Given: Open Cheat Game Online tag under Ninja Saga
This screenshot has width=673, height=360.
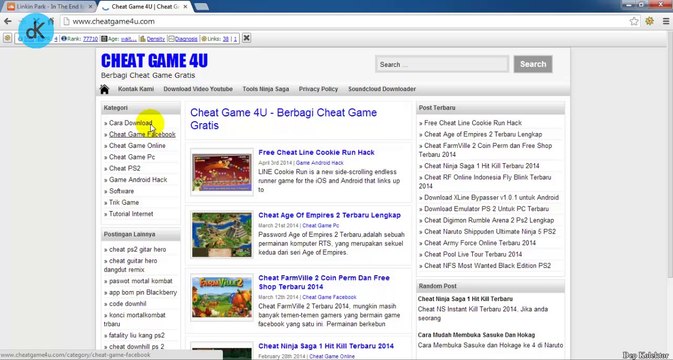Looking at the screenshot, I should pos(332,357).
